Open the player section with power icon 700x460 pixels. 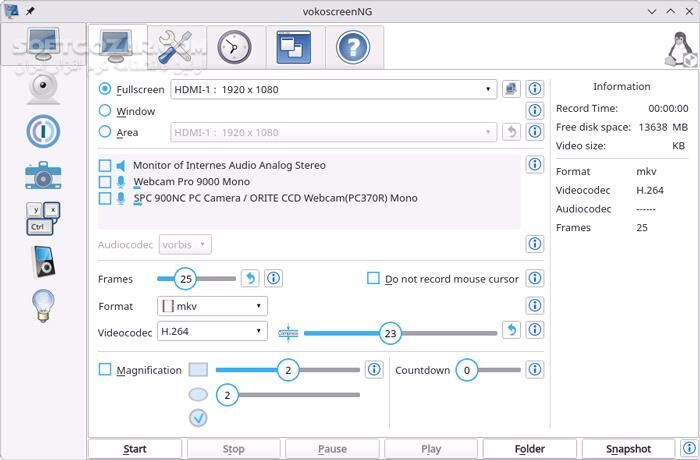(43, 131)
